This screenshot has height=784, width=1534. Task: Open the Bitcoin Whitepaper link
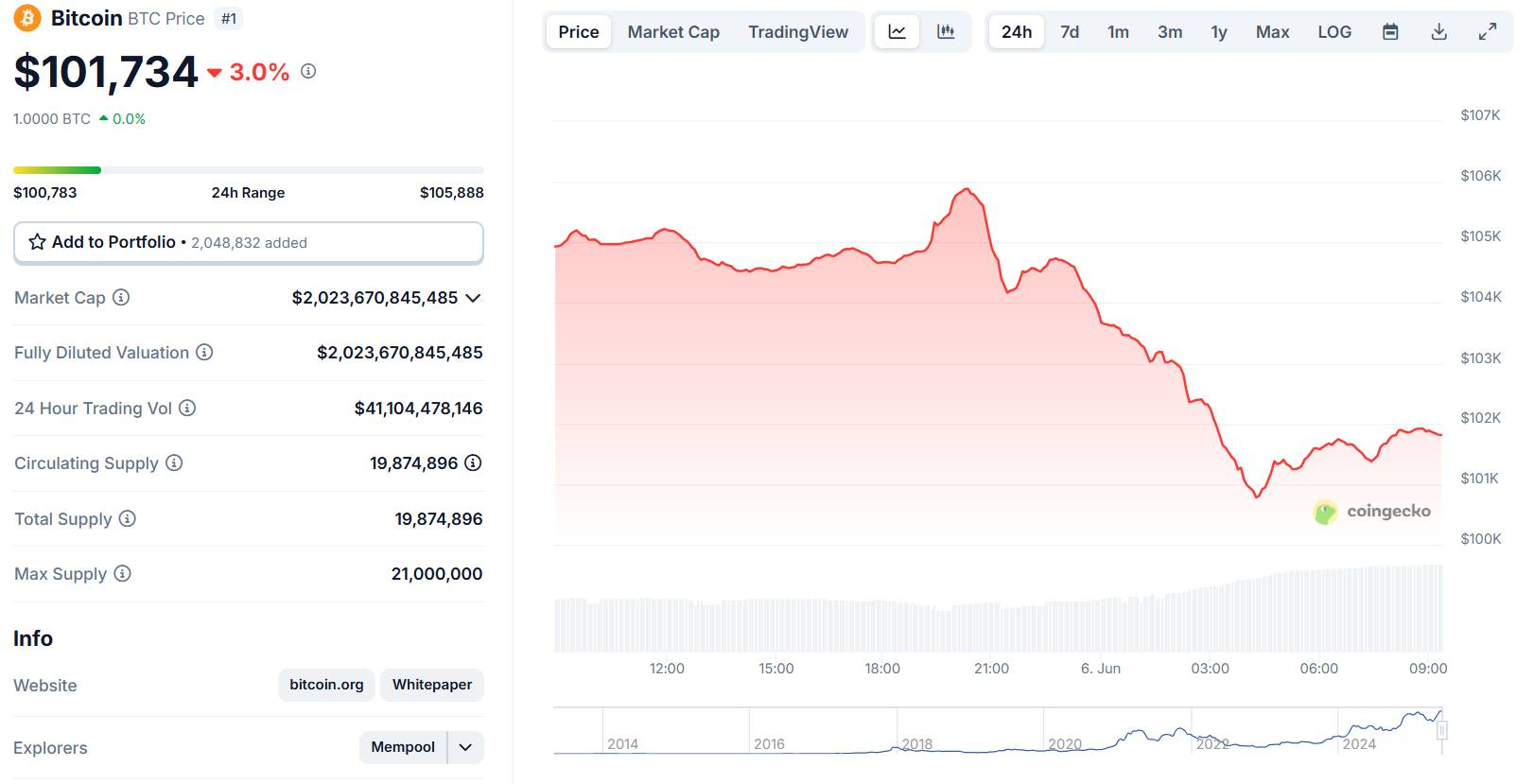click(432, 685)
